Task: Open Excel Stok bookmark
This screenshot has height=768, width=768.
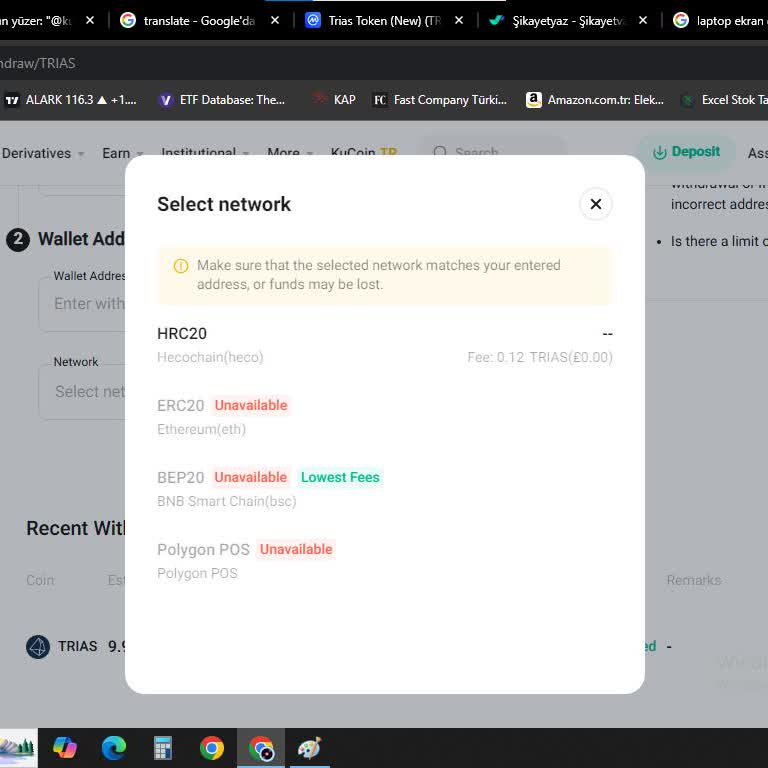Action: pos(724,100)
